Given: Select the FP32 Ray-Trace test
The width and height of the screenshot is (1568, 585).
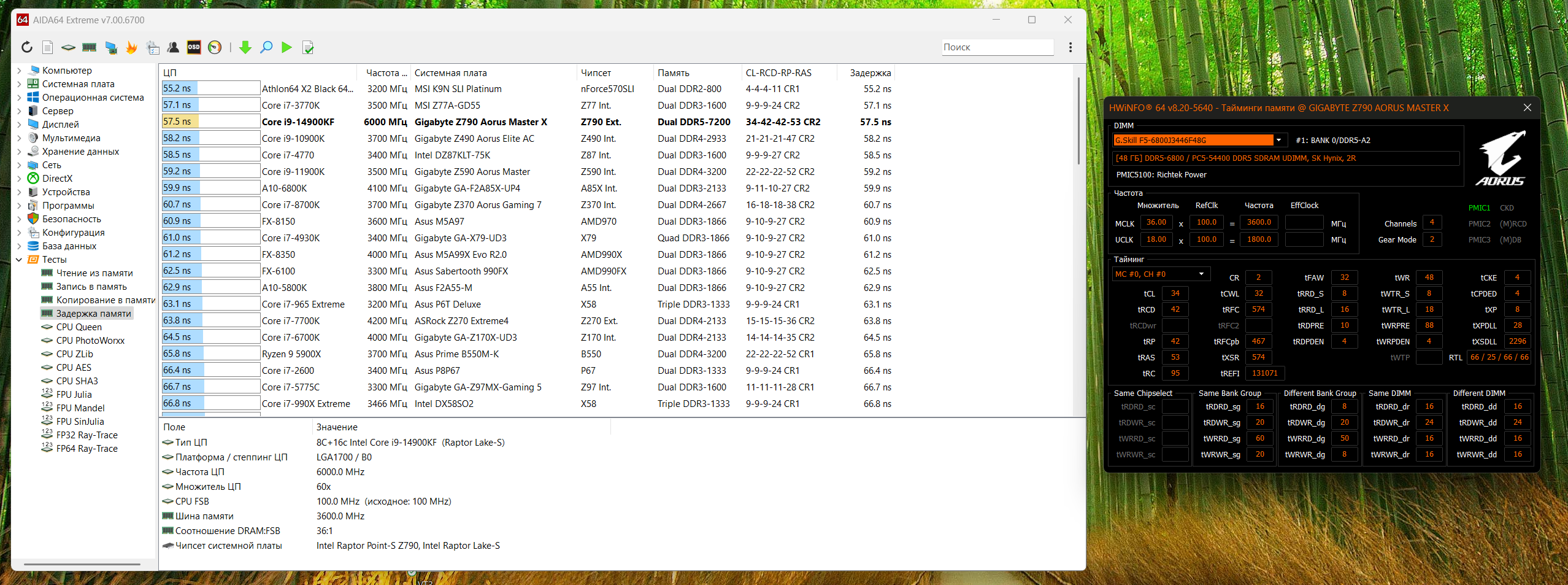Looking at the screenshot, I should coord(87,435).
